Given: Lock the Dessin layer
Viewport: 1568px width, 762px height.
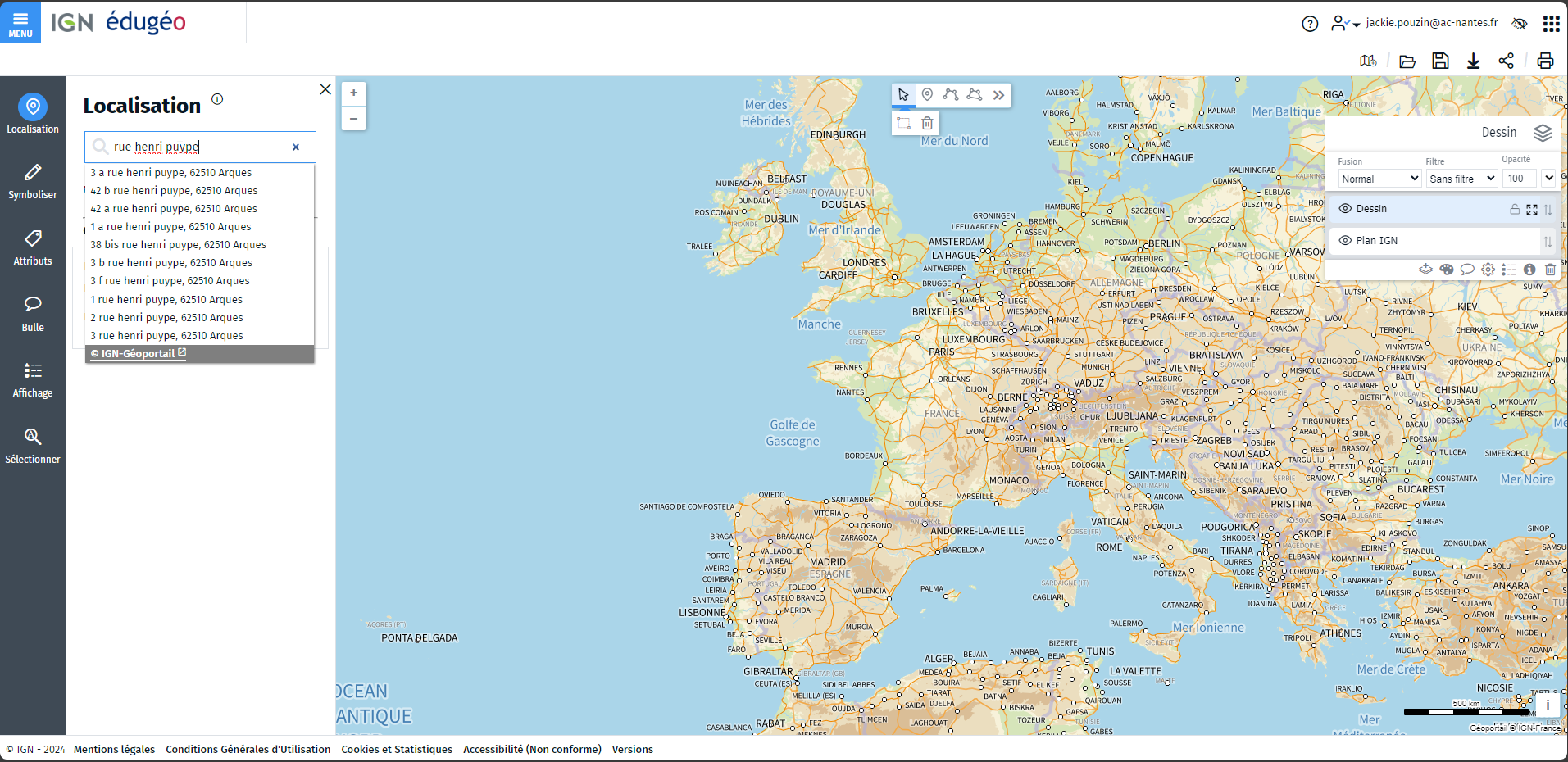Looking at the screenshot, I should tap(1516, 210).
